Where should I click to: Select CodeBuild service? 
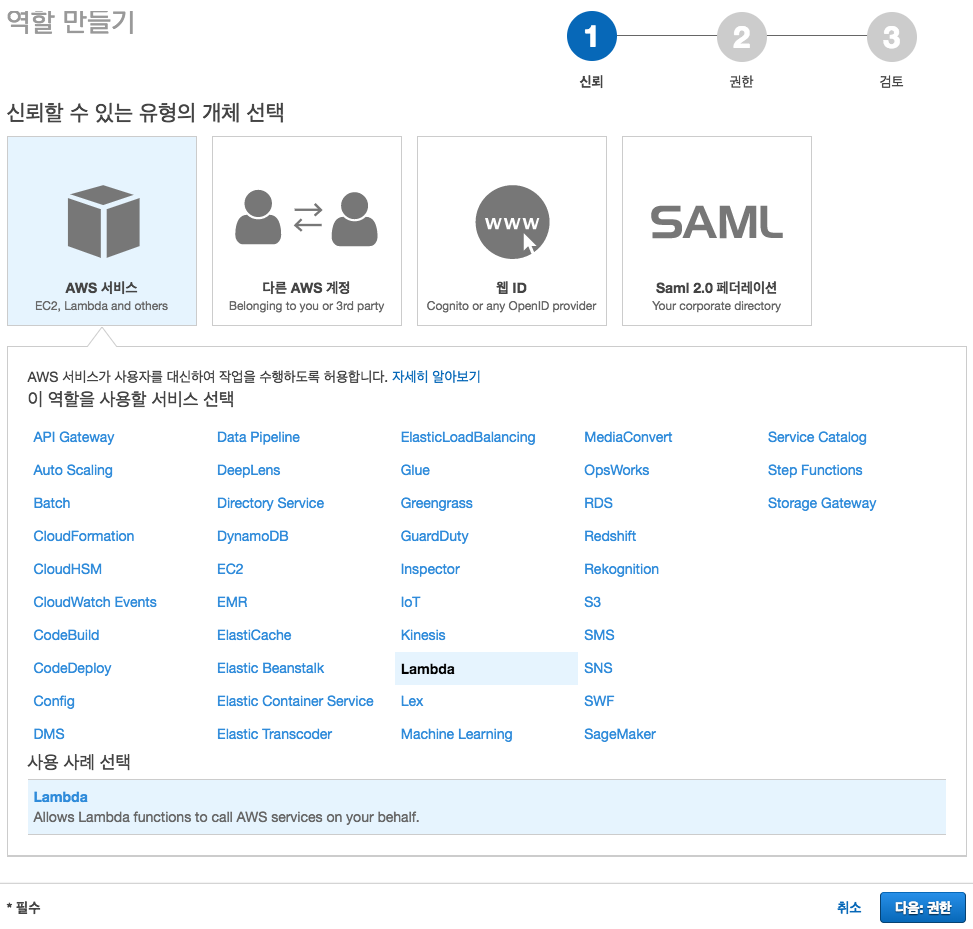[x=66, y=635]
